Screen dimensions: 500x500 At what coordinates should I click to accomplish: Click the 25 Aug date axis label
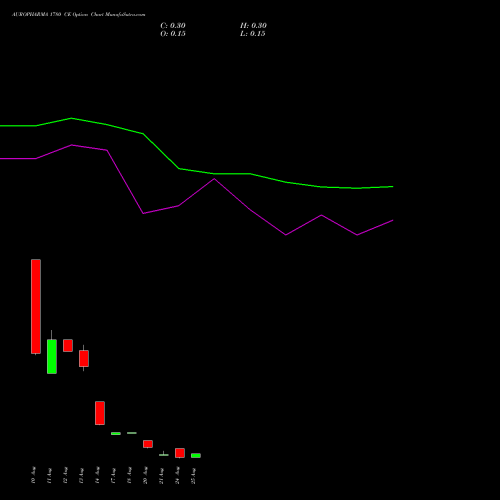click(x=193, y=475)
